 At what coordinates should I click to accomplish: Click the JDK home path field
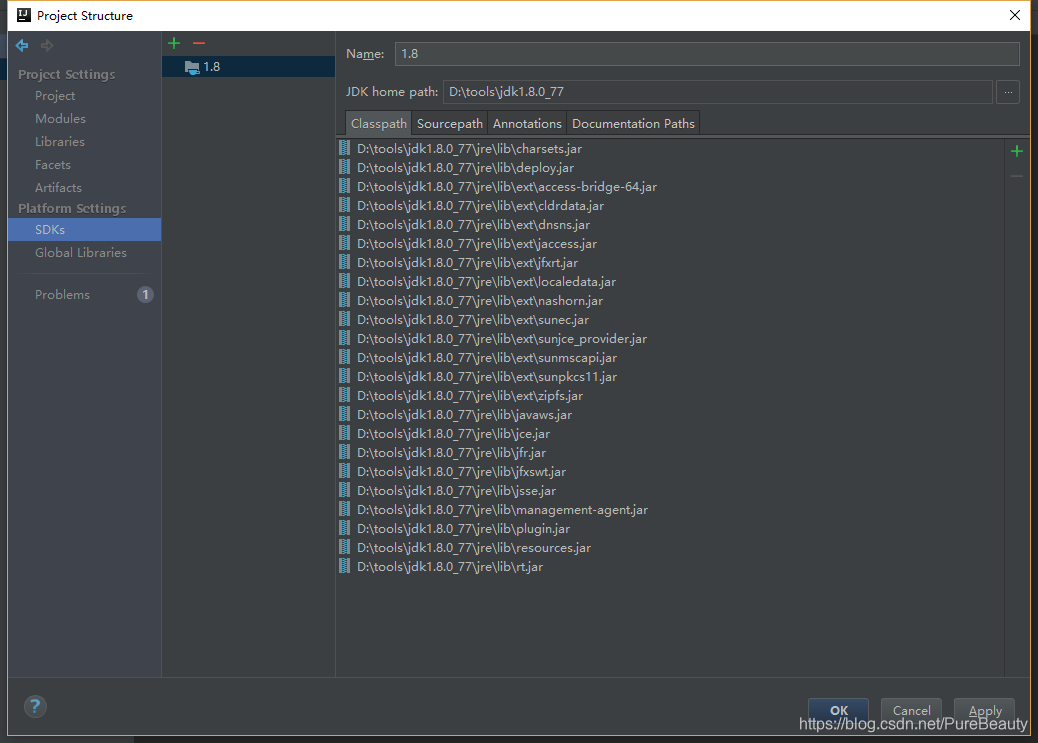click(718, 92)
